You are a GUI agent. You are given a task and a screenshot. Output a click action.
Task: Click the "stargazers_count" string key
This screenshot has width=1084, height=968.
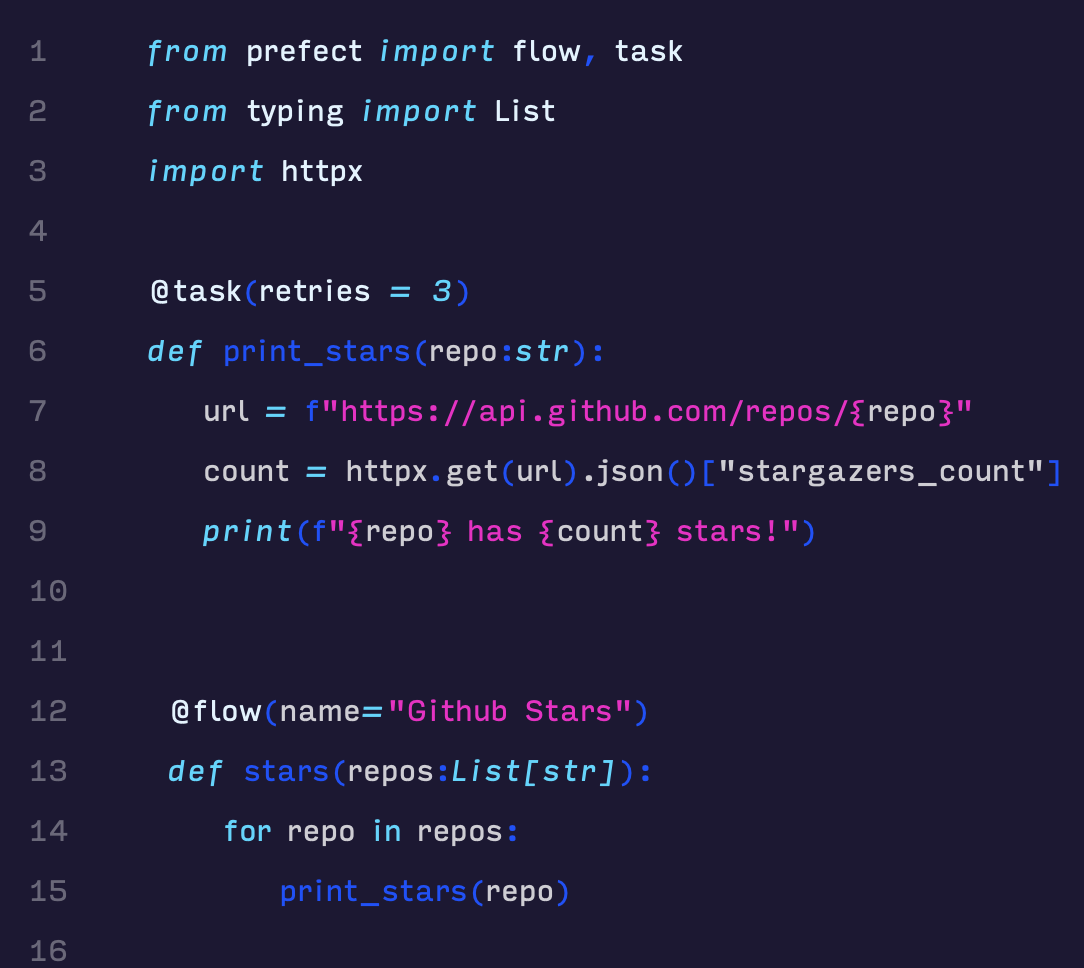click(x=881, y=472)
